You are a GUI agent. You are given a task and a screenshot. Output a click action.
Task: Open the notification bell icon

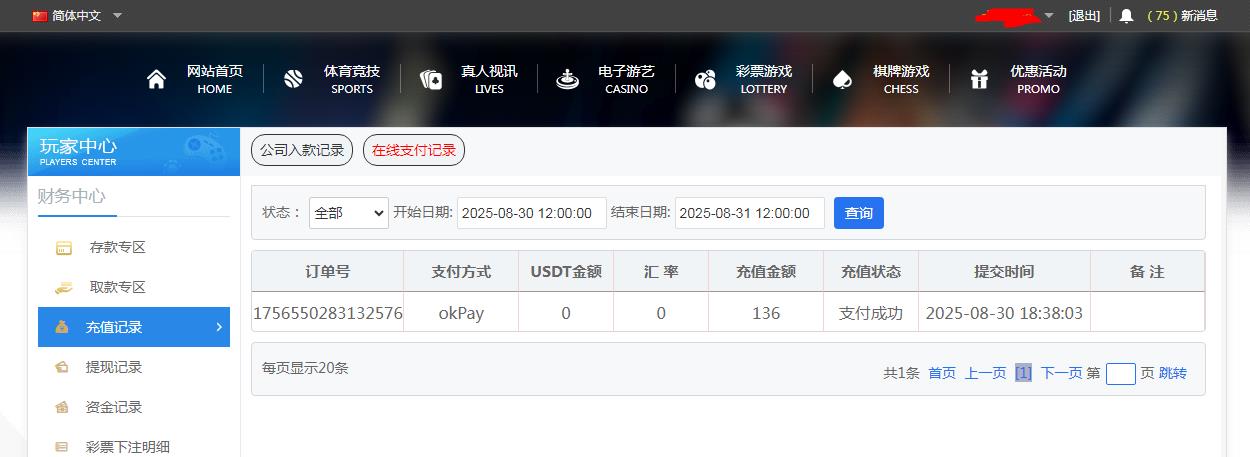(1126, 16)
